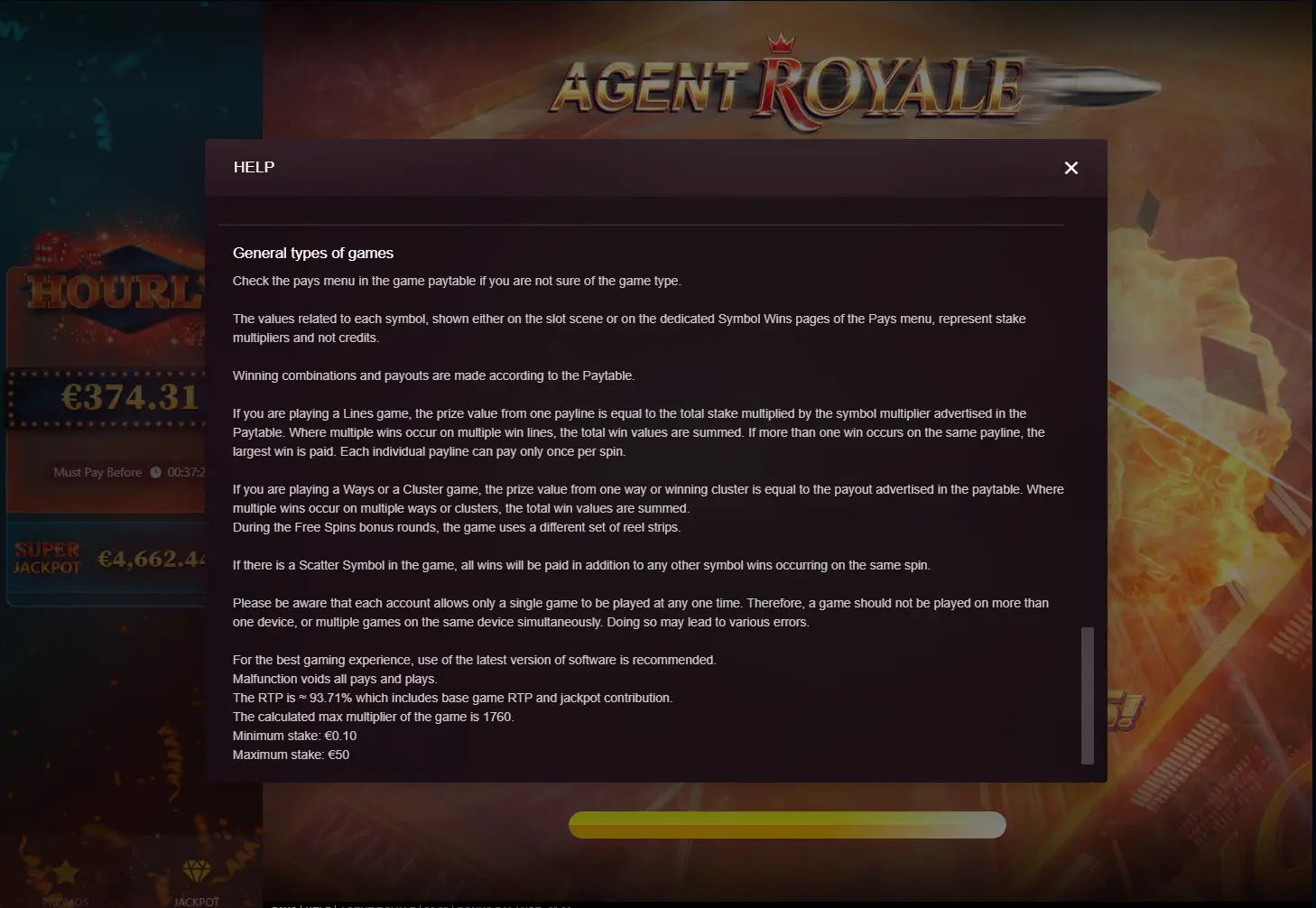Image resolution: width=1316 pixels, height=908 pixels.
Task: Click the Promos star icon
Action: tap(66, 872)
